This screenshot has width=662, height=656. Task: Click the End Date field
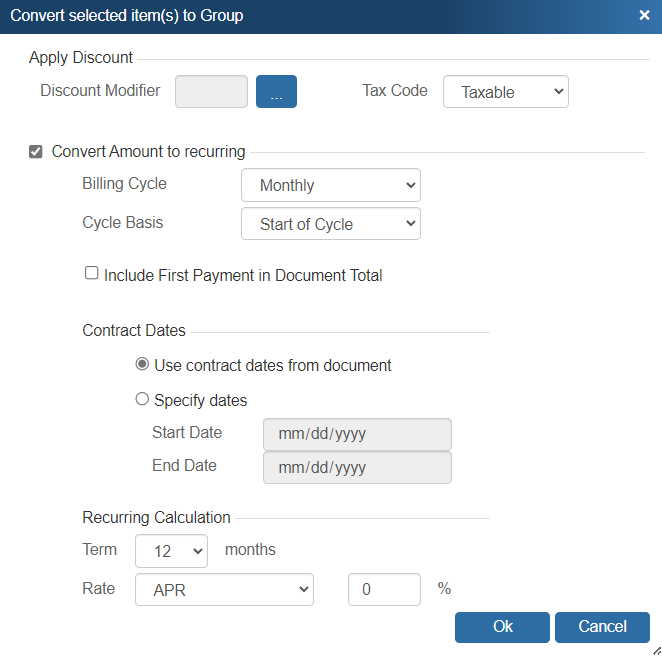[356, 467]
